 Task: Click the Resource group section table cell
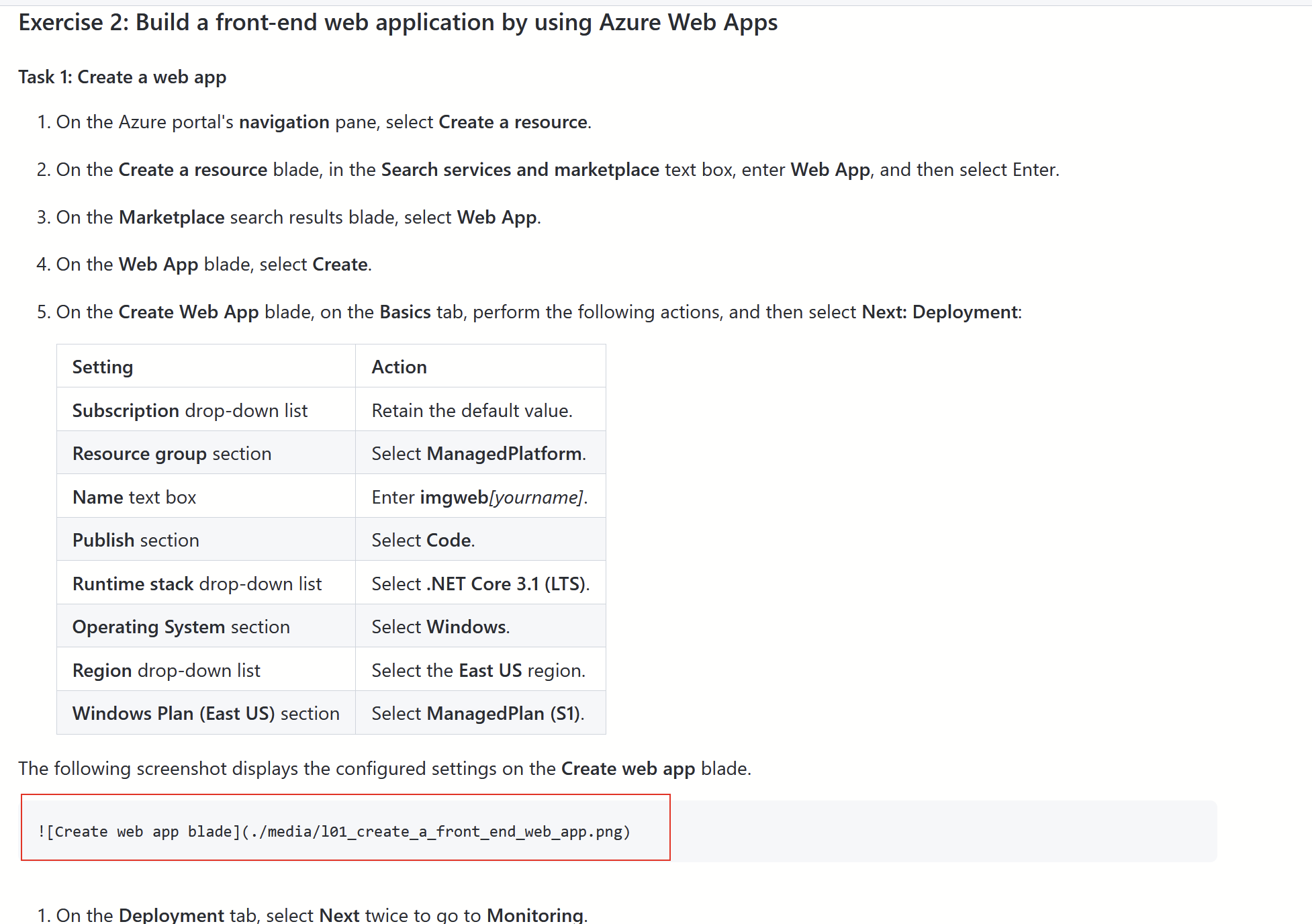pos(172,453)
